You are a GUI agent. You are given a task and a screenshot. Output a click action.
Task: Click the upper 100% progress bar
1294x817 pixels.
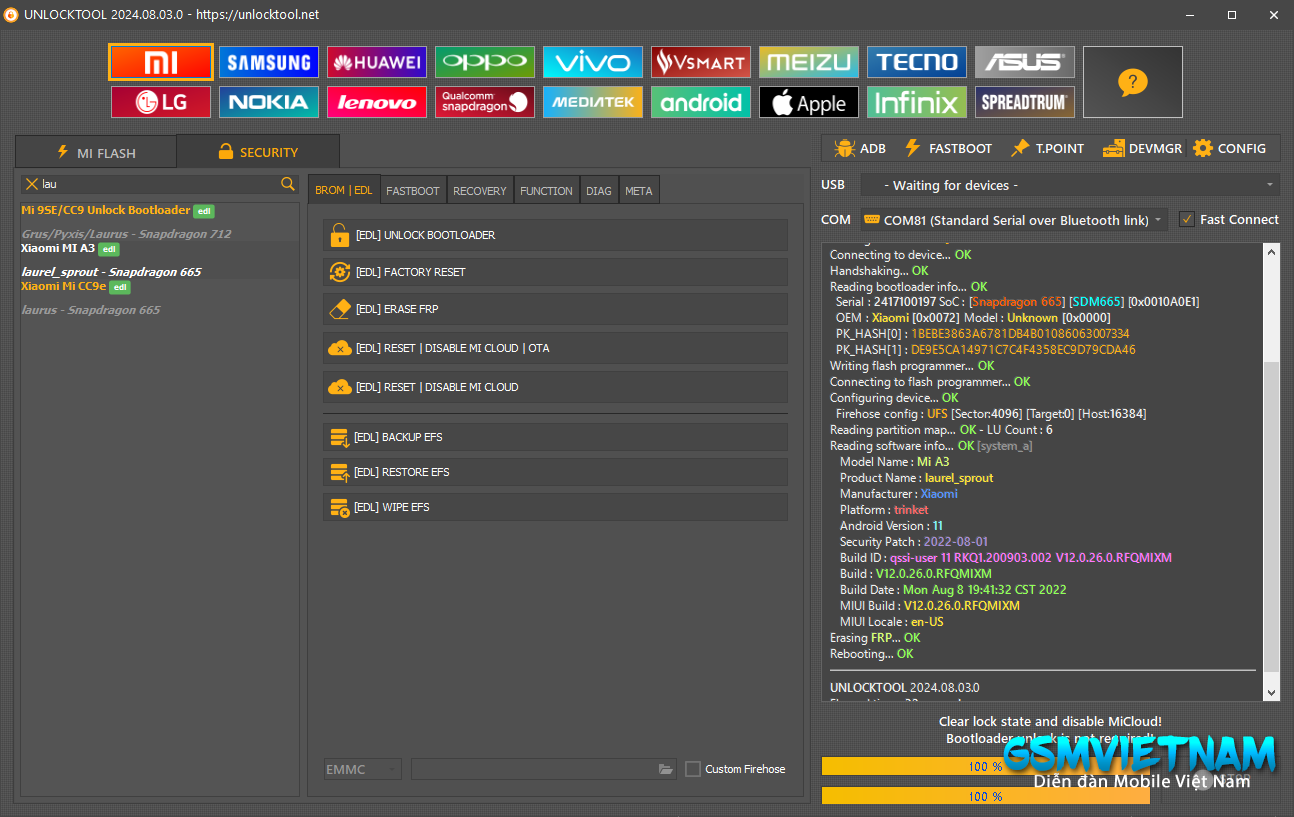(x=985, y=766)
